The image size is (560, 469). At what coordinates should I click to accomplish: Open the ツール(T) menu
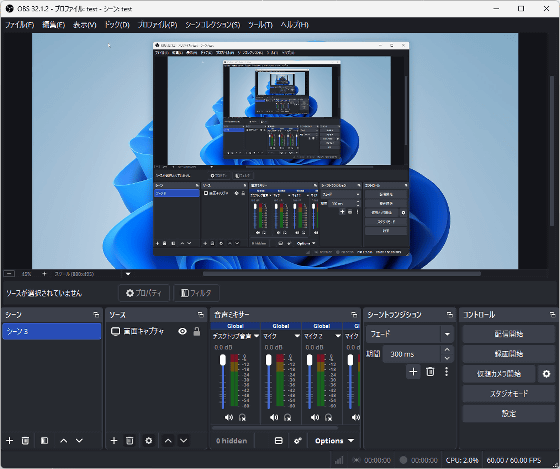click(260, 25)
